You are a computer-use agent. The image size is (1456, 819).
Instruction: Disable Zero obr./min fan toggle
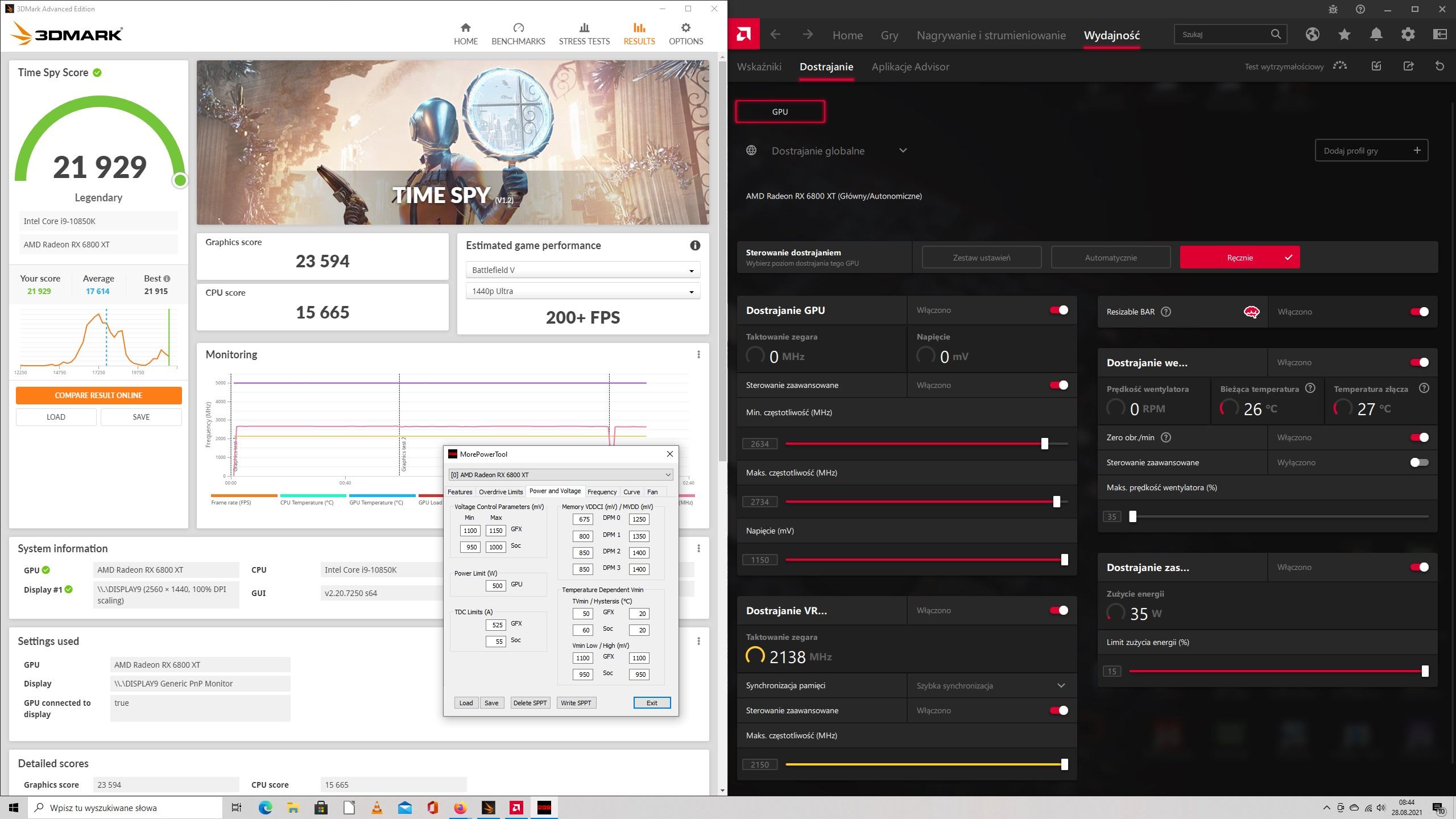(x=1419, y=437)
